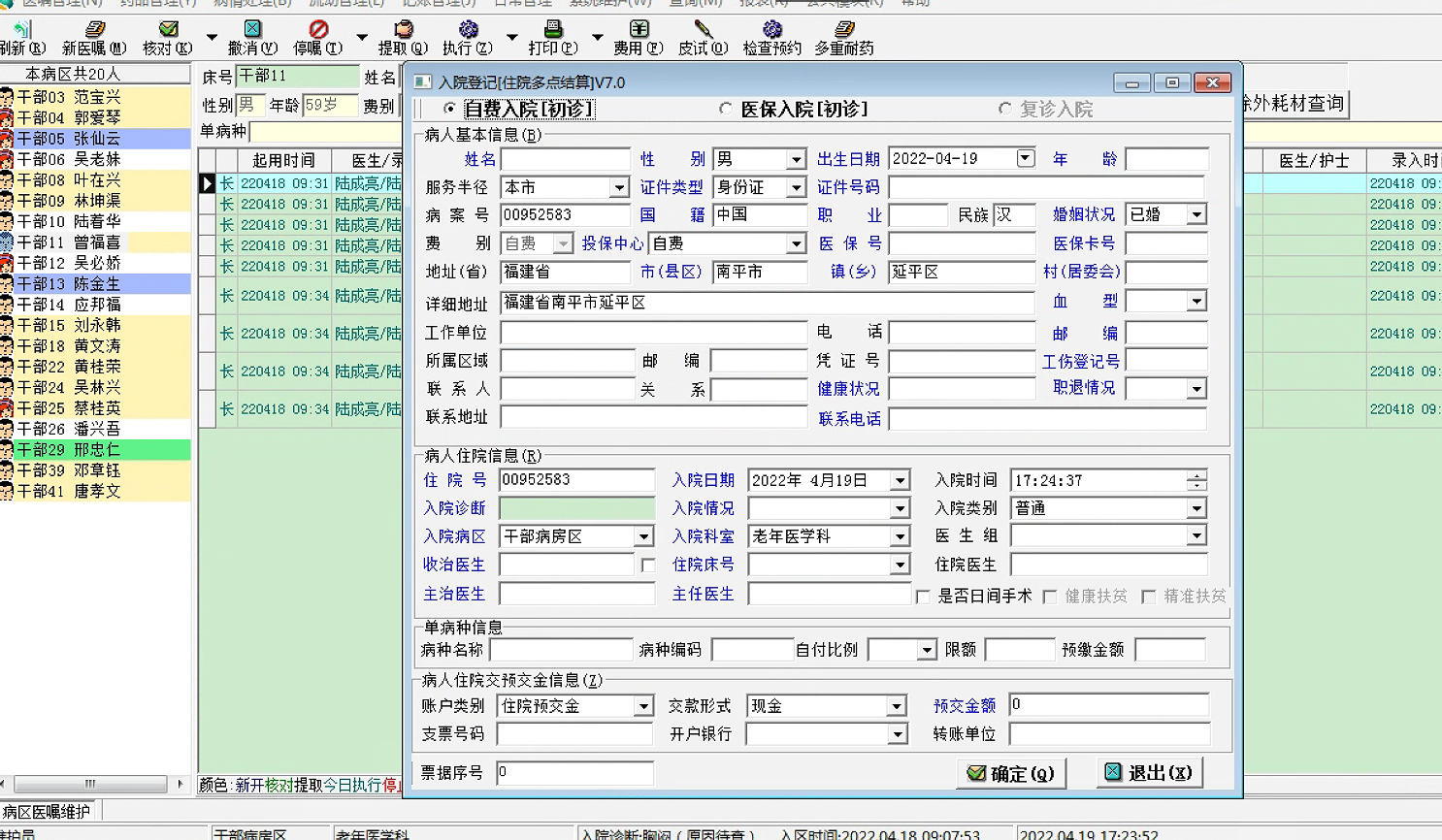
Task: Open the 入院科室 department dropdown
Action: click(900, 536)
